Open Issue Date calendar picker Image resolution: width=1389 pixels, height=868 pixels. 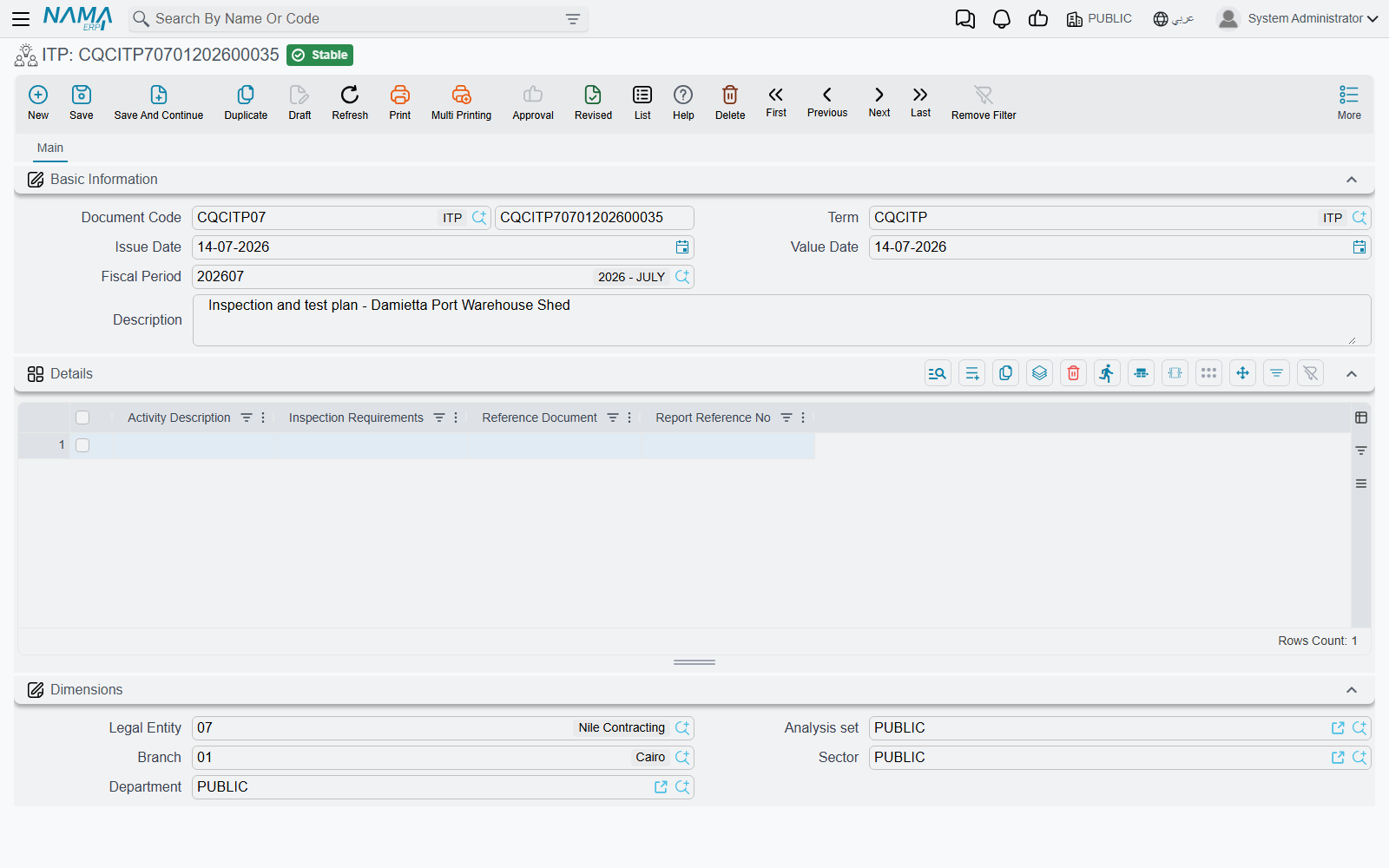click(x=682, y=247)
